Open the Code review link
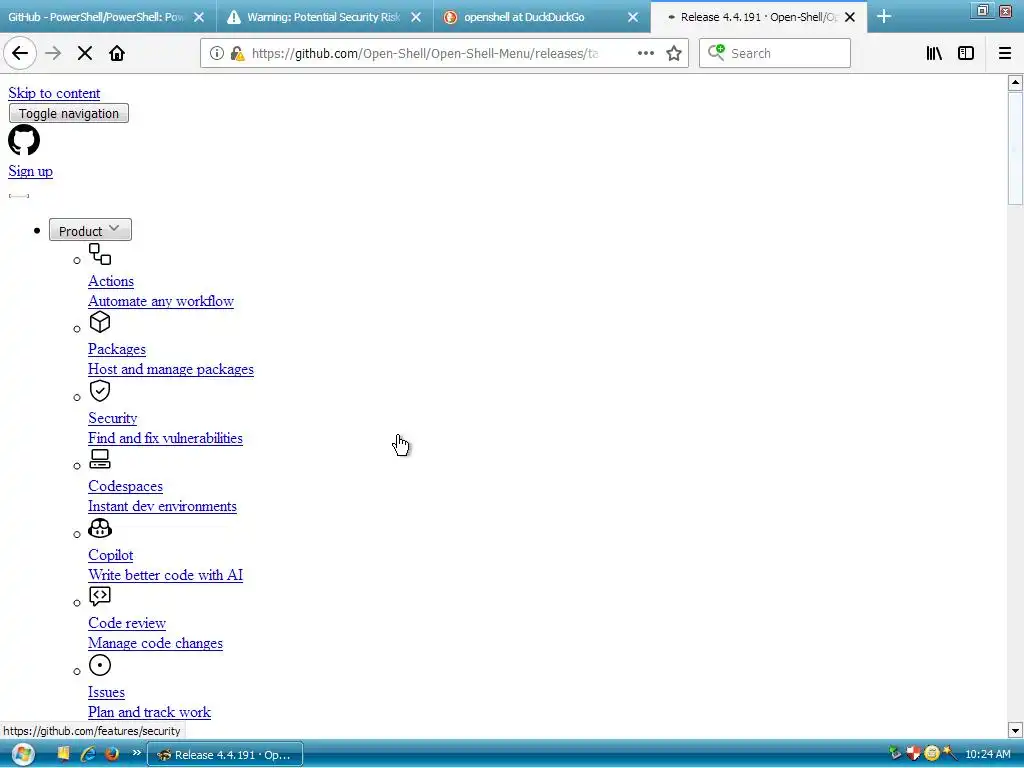The height and width of the screenshot is (768, 1024). pyautogui.click(x=127, y=623)
